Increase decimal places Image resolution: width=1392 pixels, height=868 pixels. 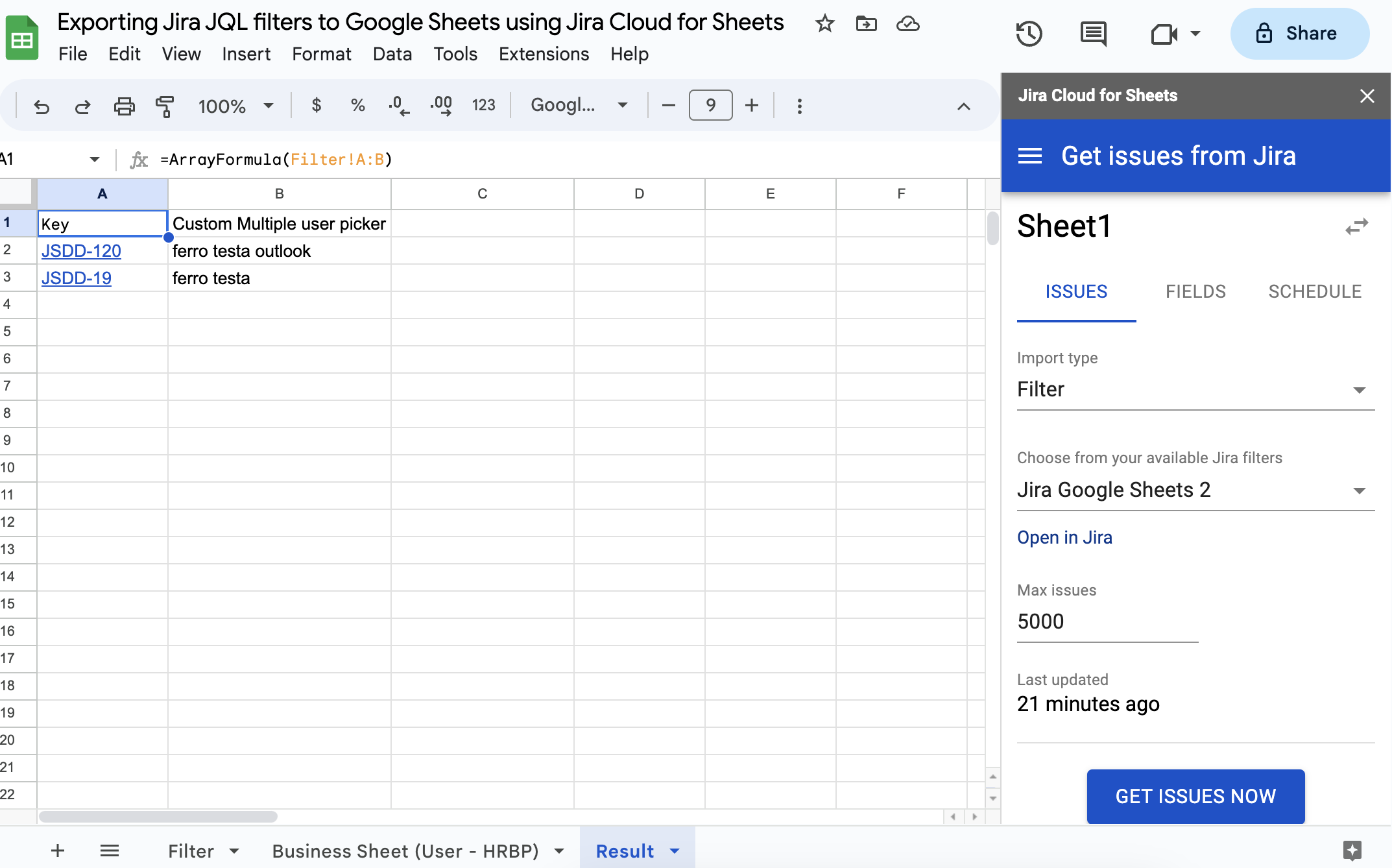click(x=441, y=105)
